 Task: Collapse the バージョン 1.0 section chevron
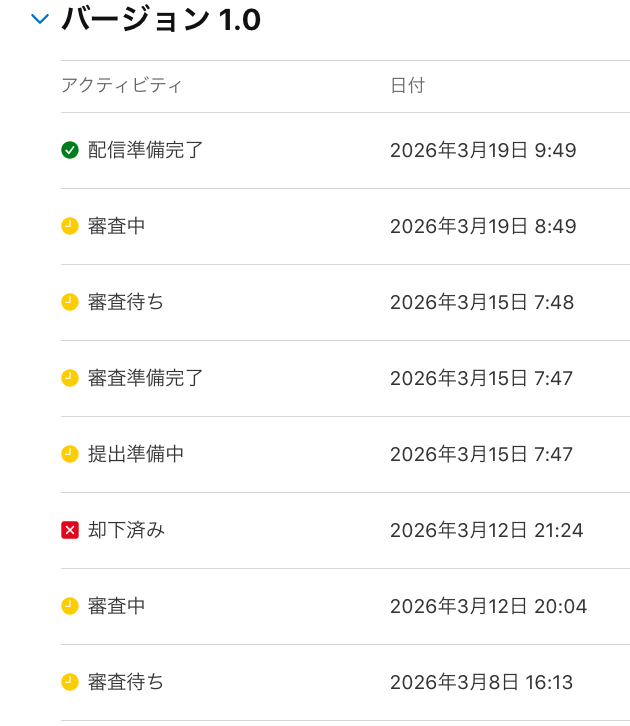point(40,19)
